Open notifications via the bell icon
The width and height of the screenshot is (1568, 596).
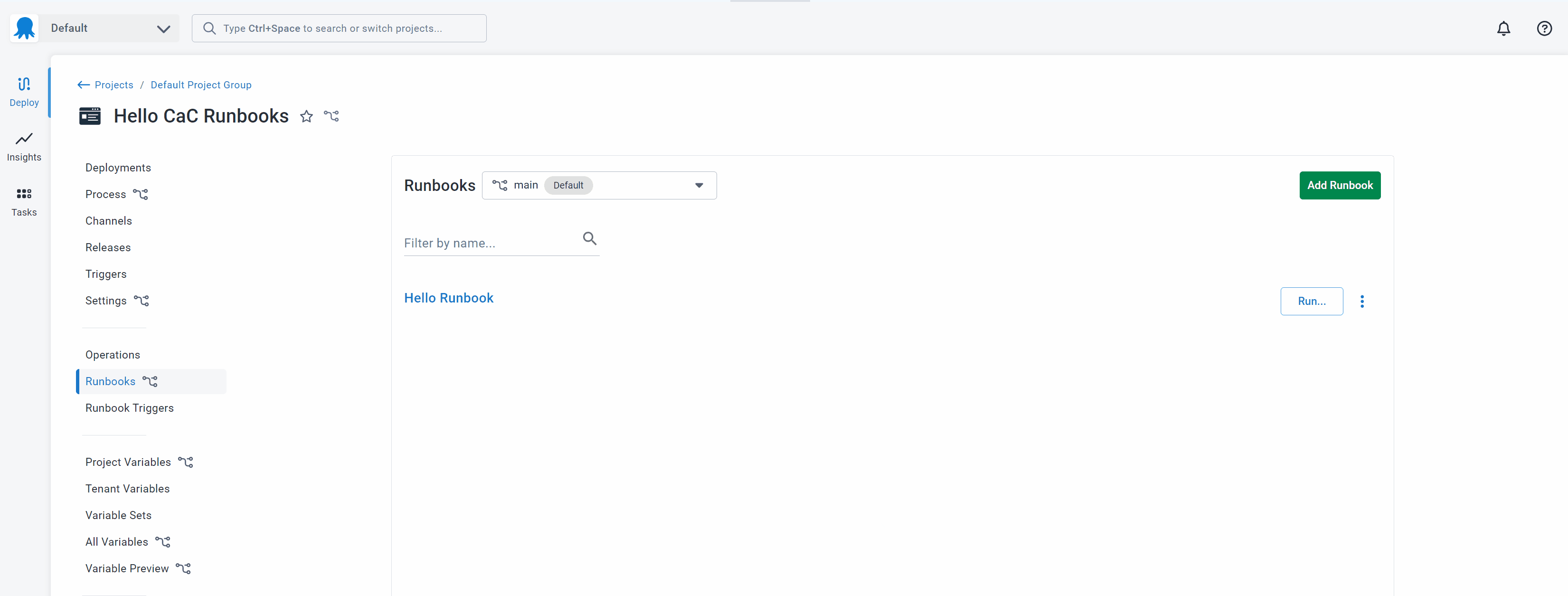click(1504, 28)
